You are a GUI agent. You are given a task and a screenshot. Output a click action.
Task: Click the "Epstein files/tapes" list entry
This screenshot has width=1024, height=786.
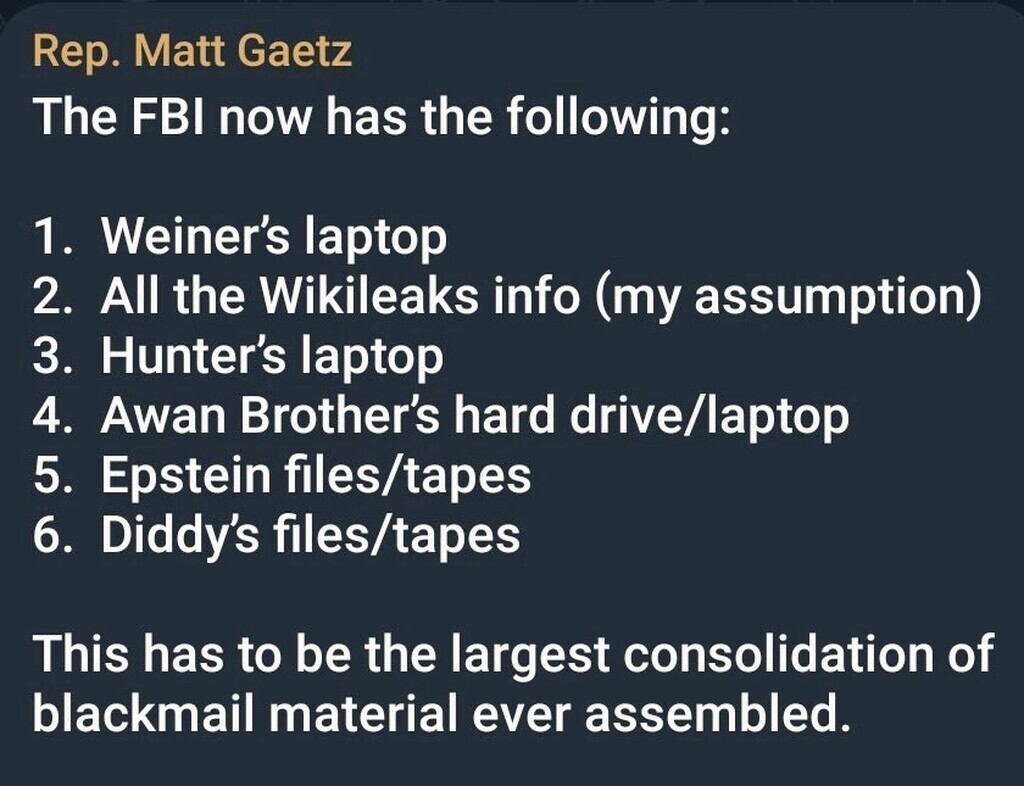[x=315, y=476]
